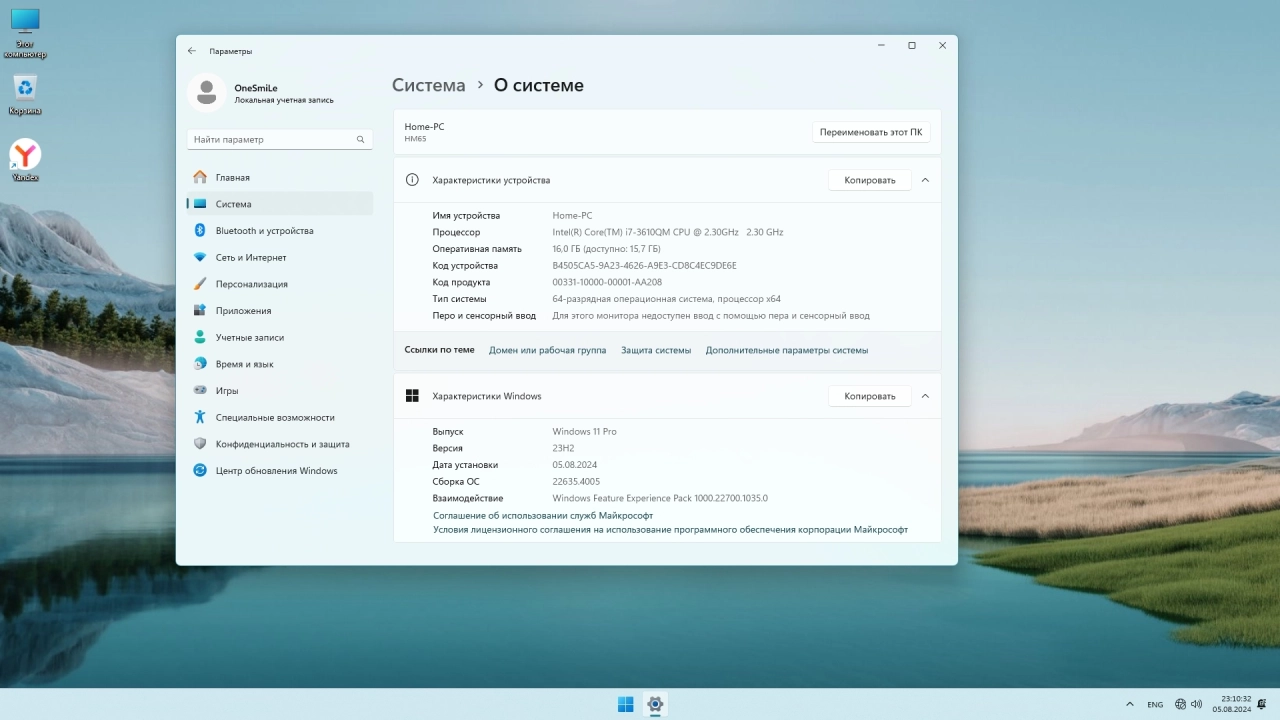
Task: Click the apps icon beside Приложения
Action: (x=200, y=311)
